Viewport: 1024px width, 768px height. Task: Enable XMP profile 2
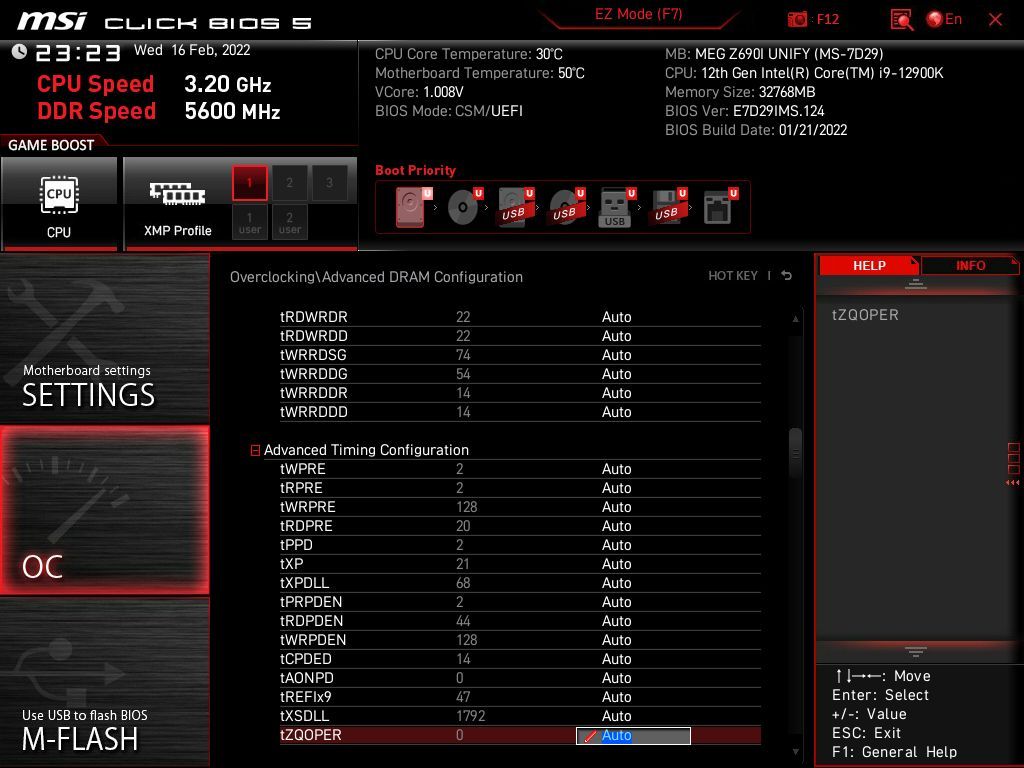click(x=289, y=183)
